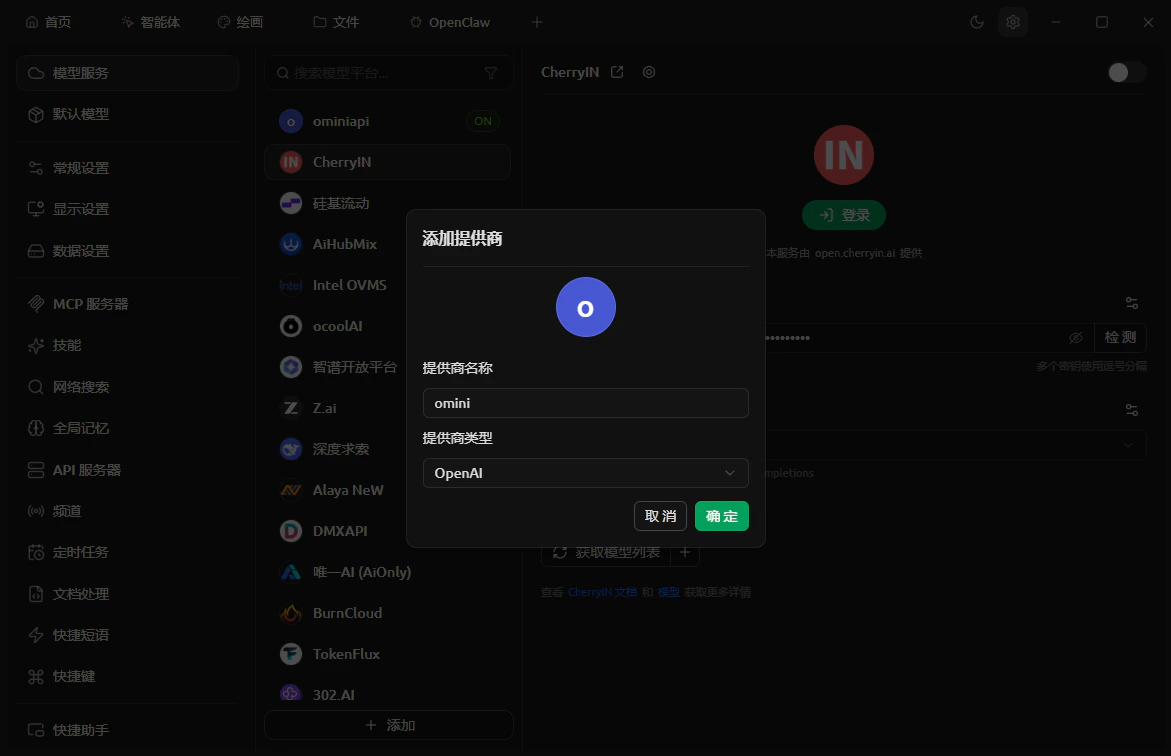The height and width of the screenshot is (756, 1171).
Task: Click the 确定 confirm button
Action: pyautogui.click(x=721, y=516)
